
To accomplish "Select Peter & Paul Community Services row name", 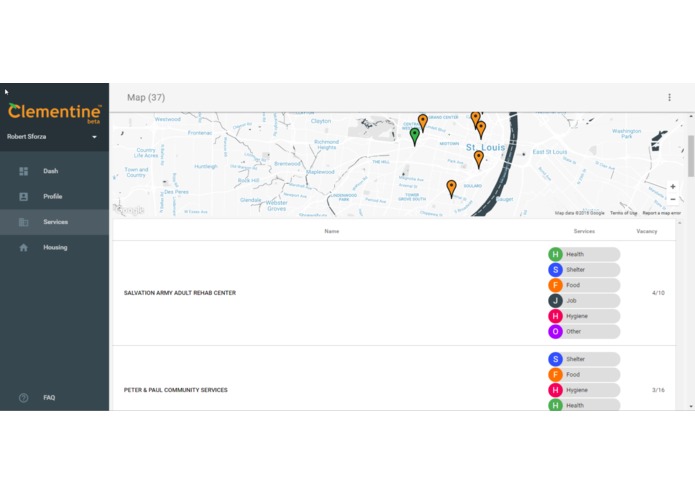I will coord(176,390).
